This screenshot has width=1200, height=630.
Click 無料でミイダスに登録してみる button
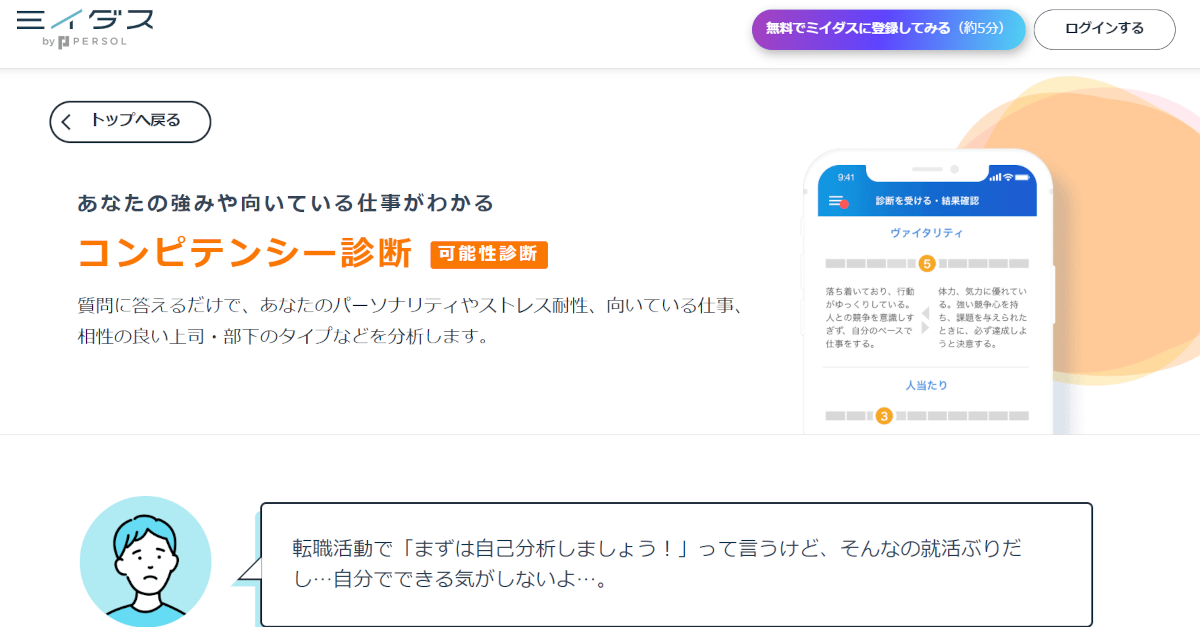(889, 29)
